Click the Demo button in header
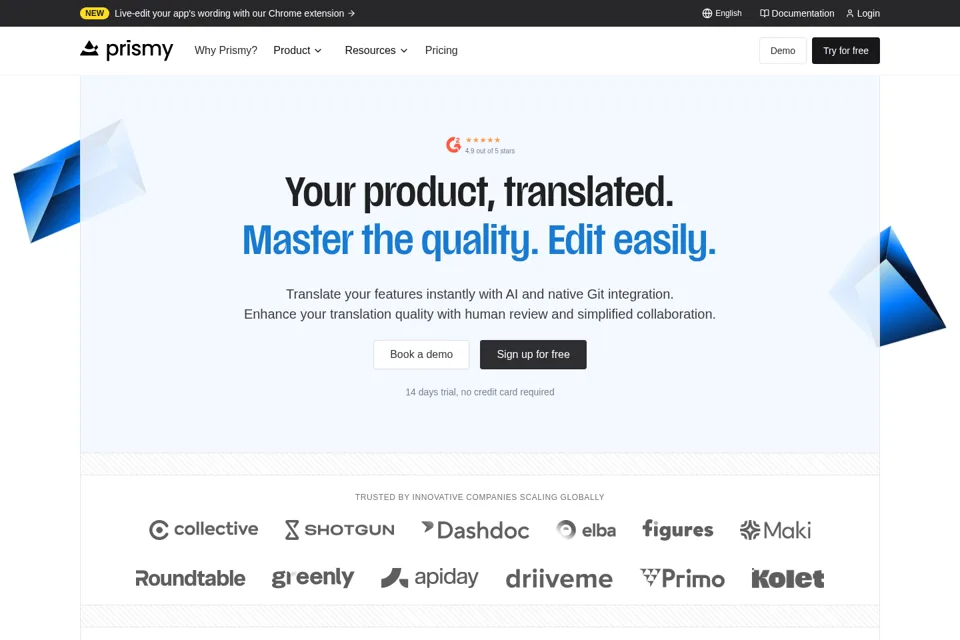Viewport: 960px width, 640px height. coord(782,51)
